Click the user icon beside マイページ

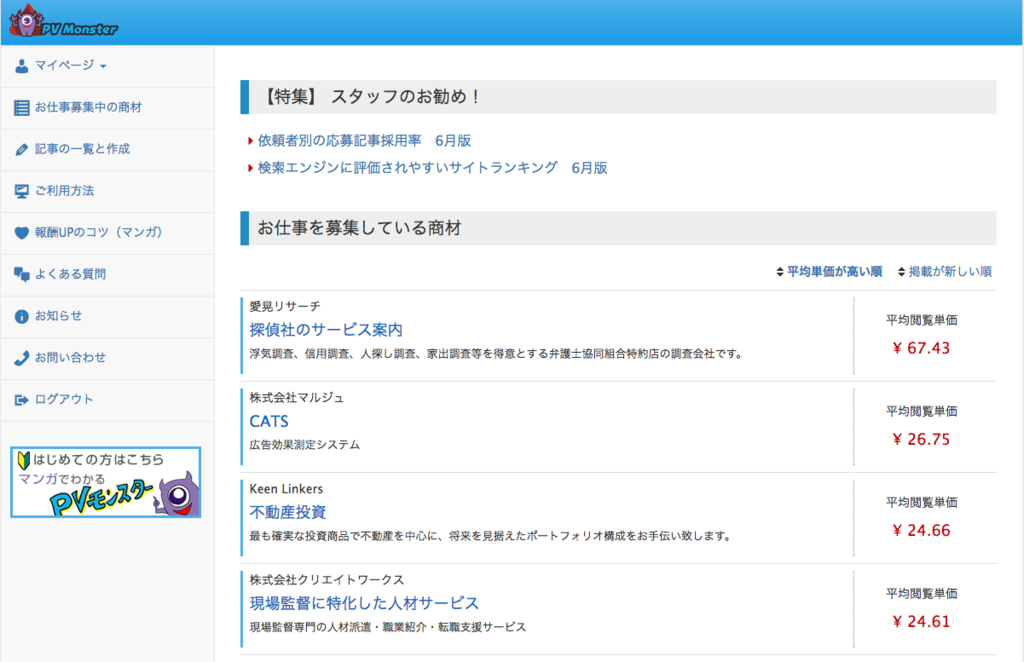tap(22, 66)
